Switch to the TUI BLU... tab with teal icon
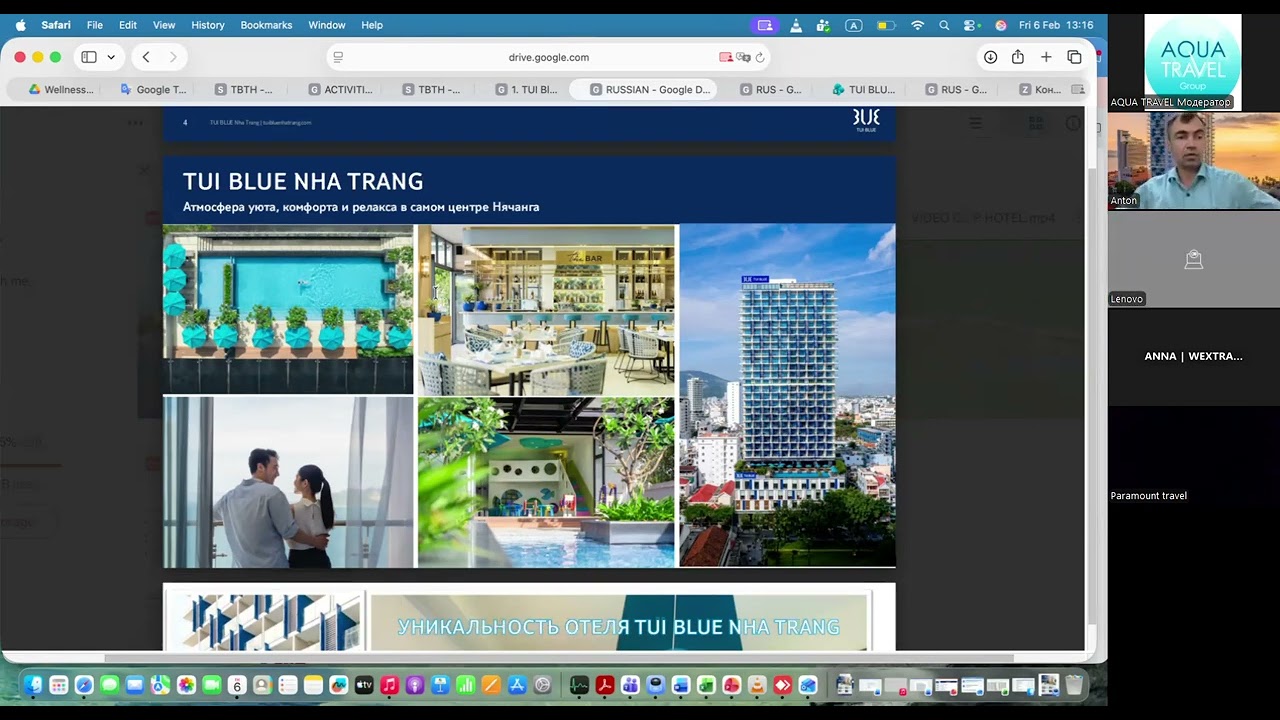 click(864, 89)
